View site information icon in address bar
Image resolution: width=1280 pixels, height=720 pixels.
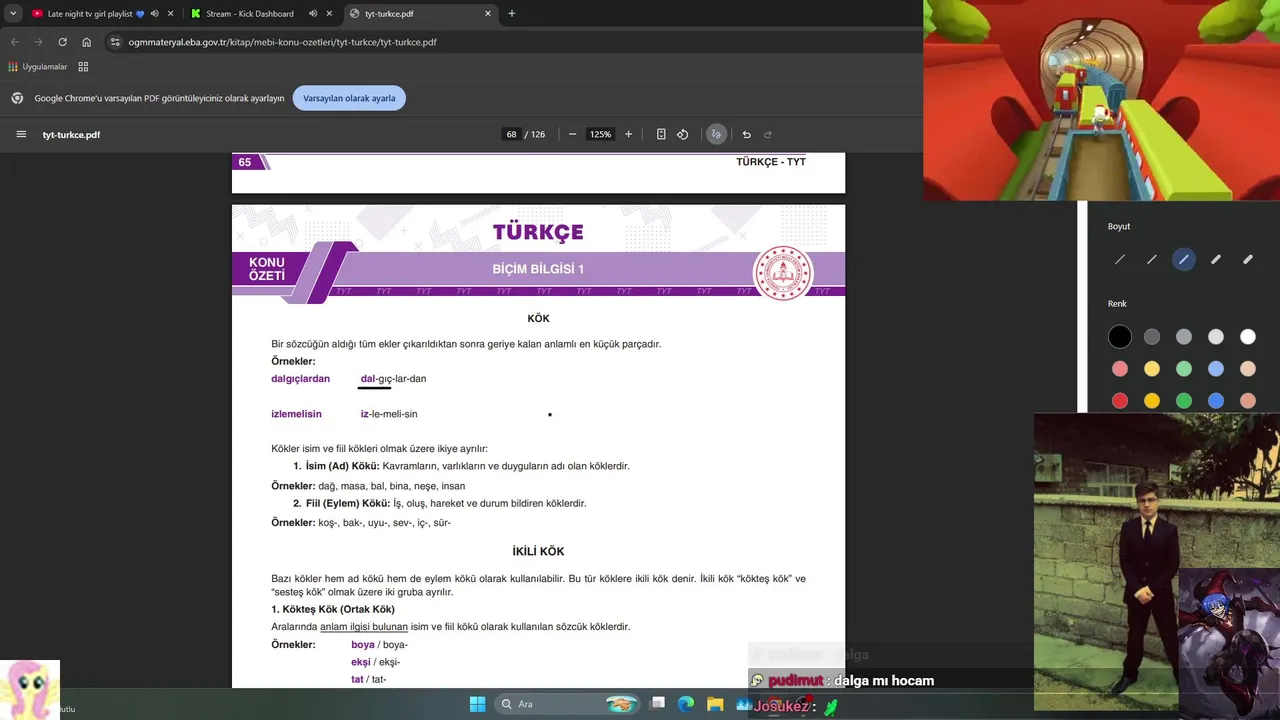[x=115, y=42]
